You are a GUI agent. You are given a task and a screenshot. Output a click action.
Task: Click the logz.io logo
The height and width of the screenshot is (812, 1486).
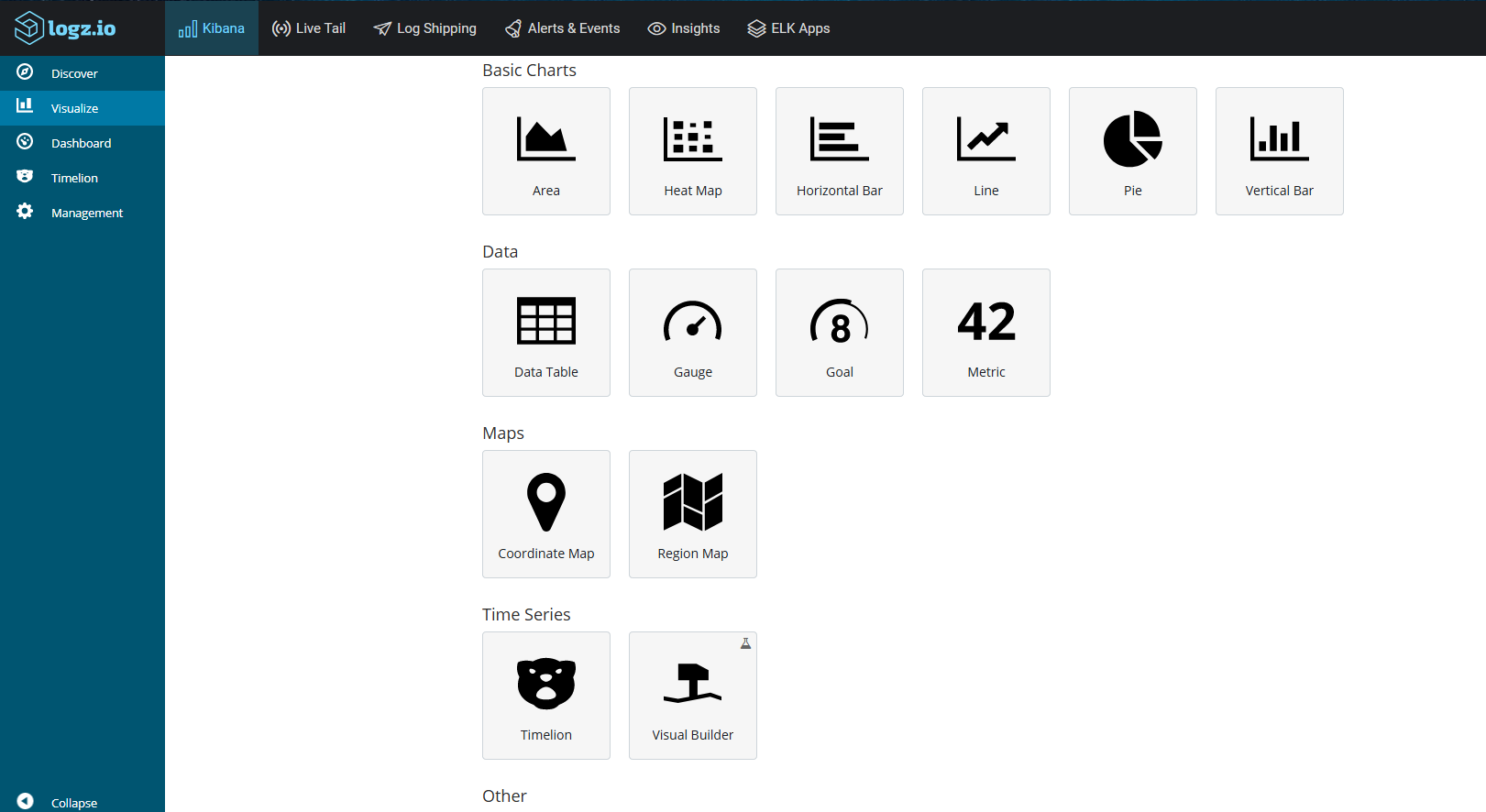tap(65, 27)
